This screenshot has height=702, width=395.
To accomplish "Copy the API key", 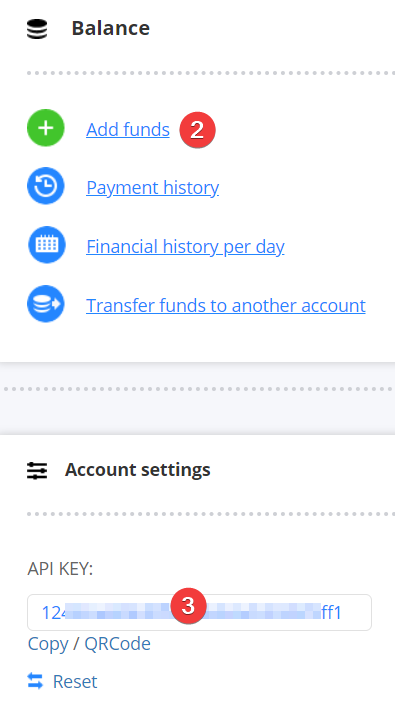I will pyautogui.click(x=47, y=644).
